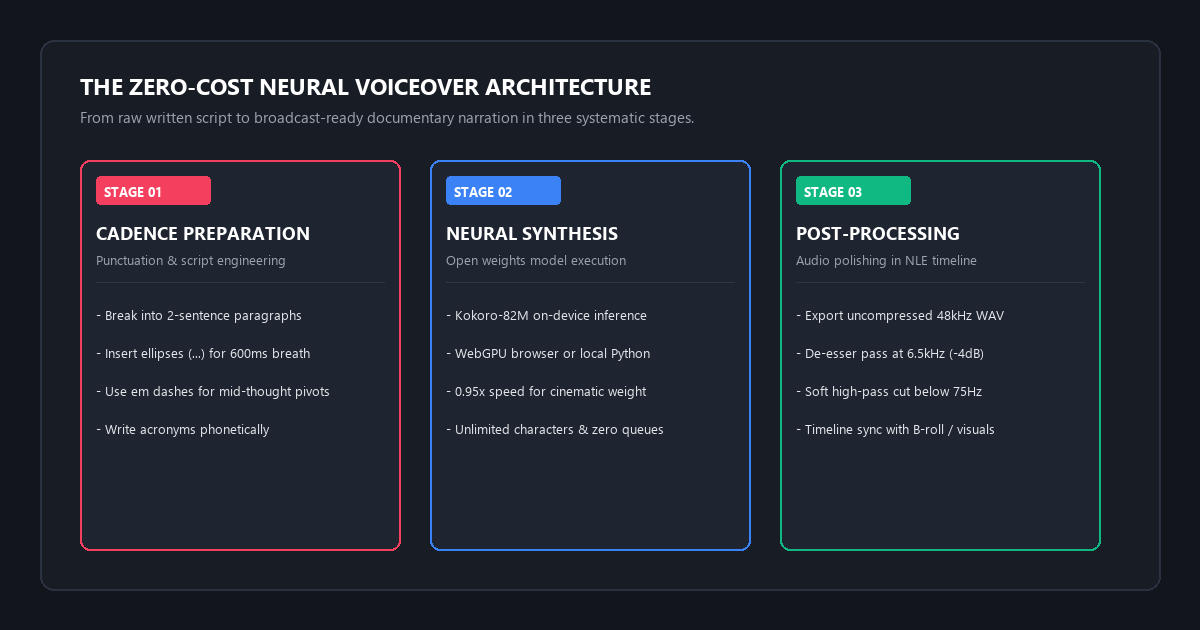
Task: Click 'Write acronyms phonetically' line
Action: click(183, 430)
